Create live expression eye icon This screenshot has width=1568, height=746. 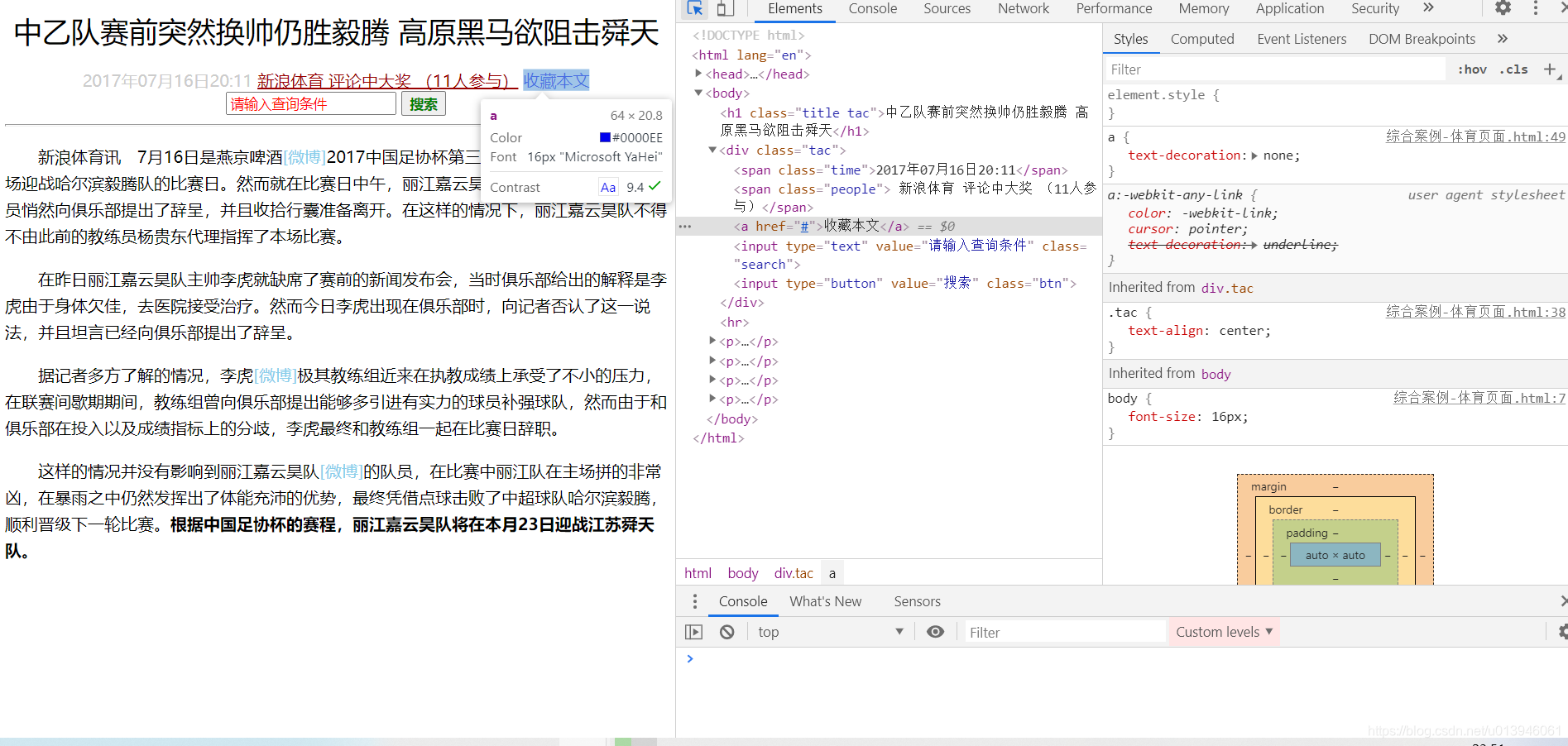tap(935, 632)
